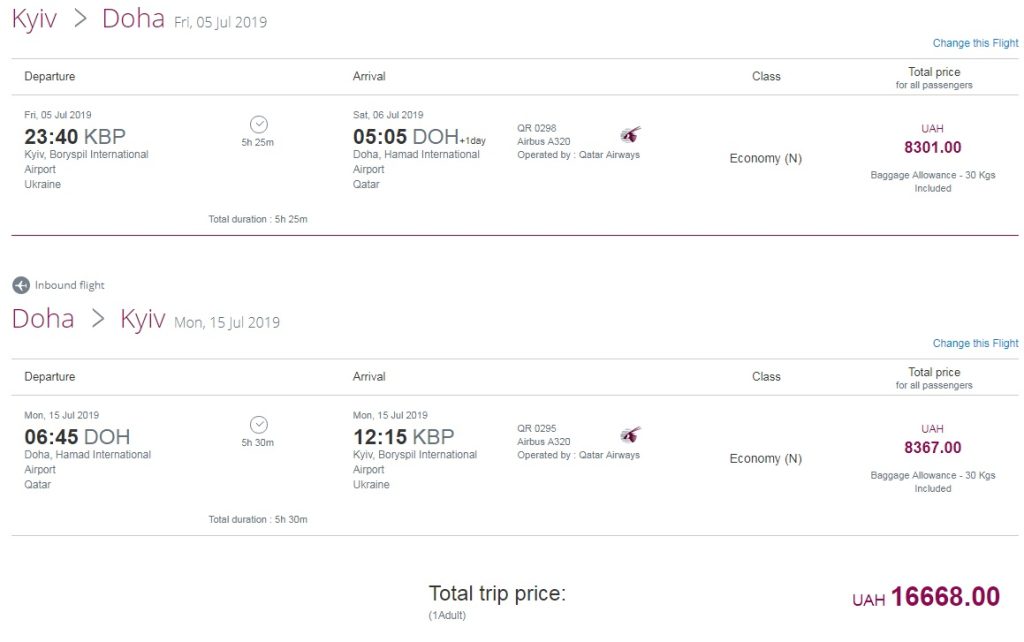Click the Inbound flight airplane icon
Image resolution: width=1024 pixels, height=642 pixels.
coord(21,285)
